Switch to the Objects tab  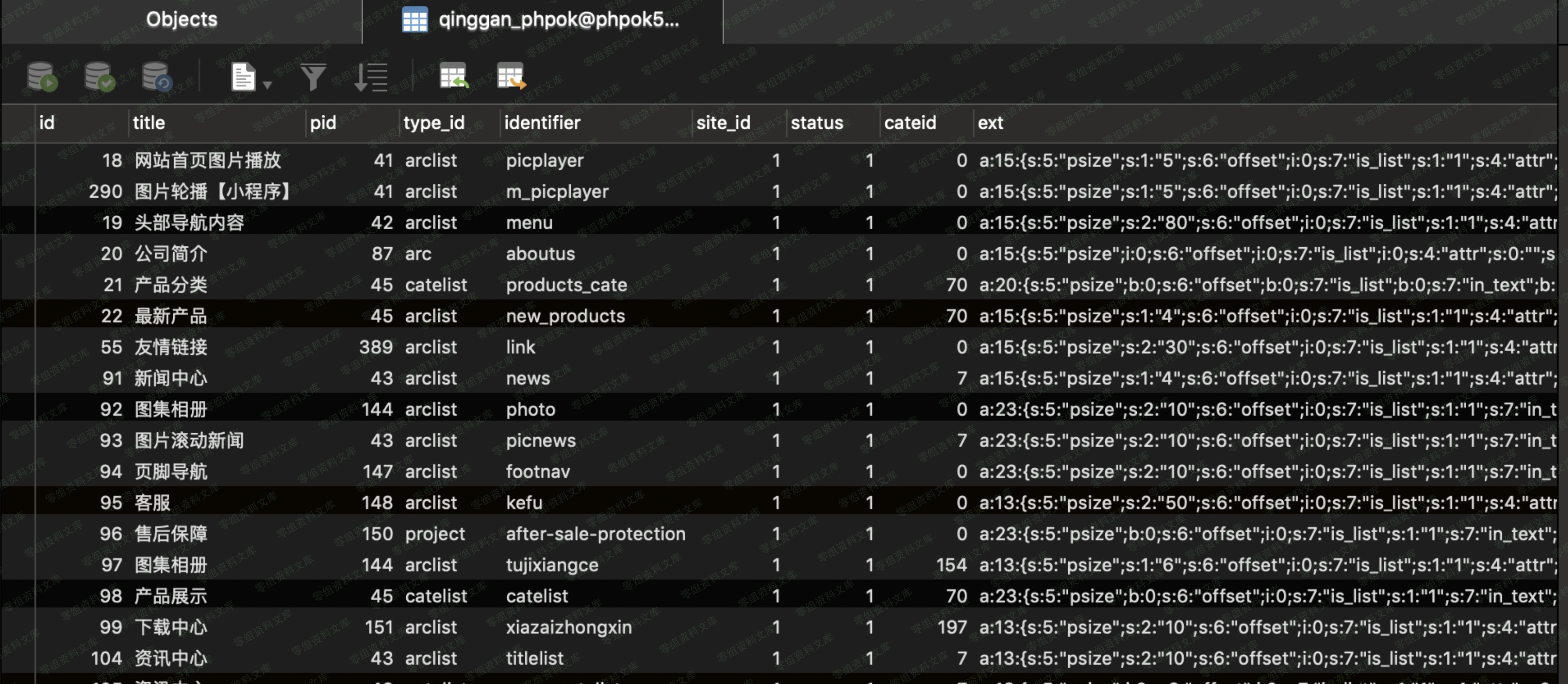181,20
